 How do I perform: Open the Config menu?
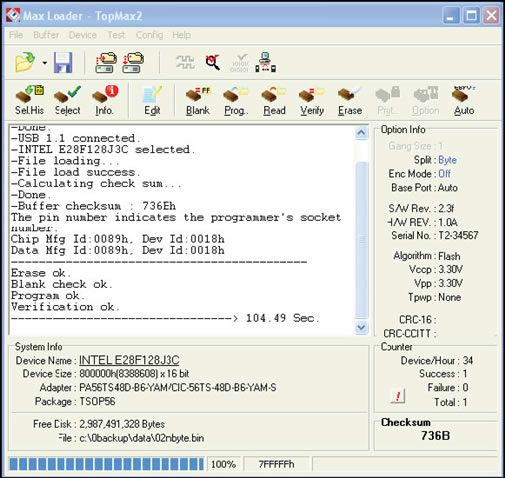point(149,35)
